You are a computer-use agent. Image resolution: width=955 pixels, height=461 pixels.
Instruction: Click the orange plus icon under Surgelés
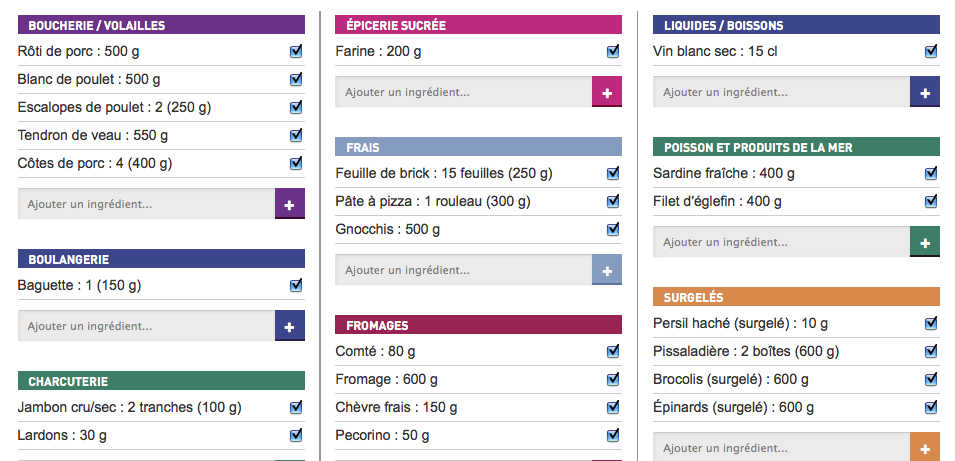(x=925, y=448)
